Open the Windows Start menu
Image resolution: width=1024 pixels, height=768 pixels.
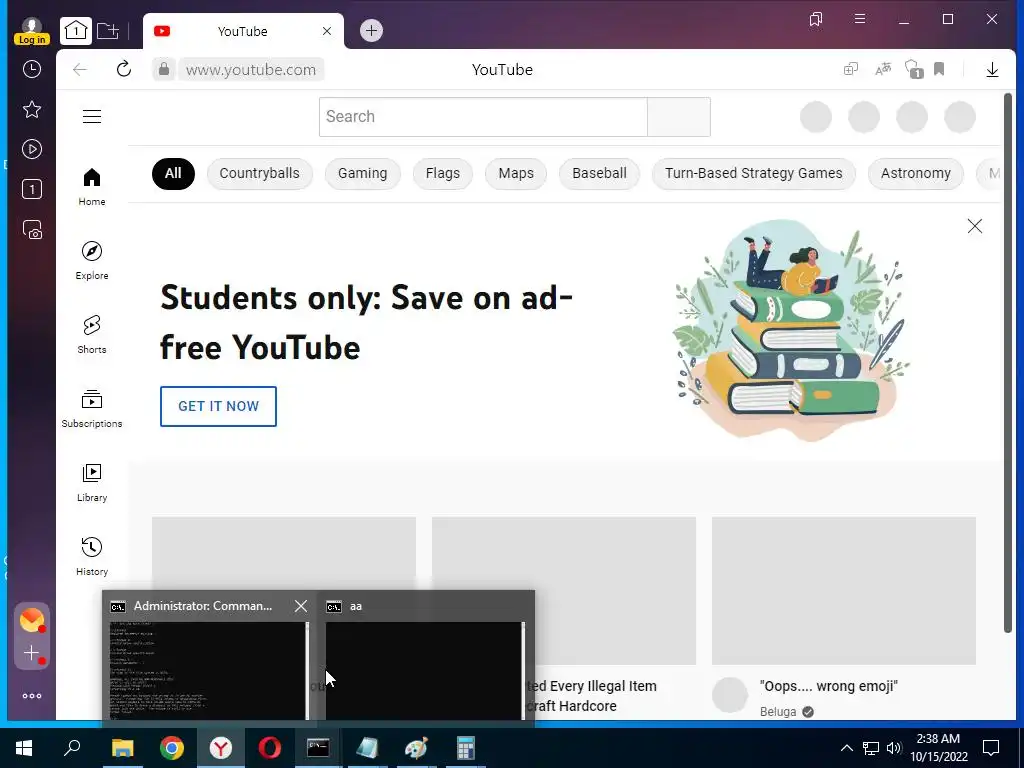[24, 748]
